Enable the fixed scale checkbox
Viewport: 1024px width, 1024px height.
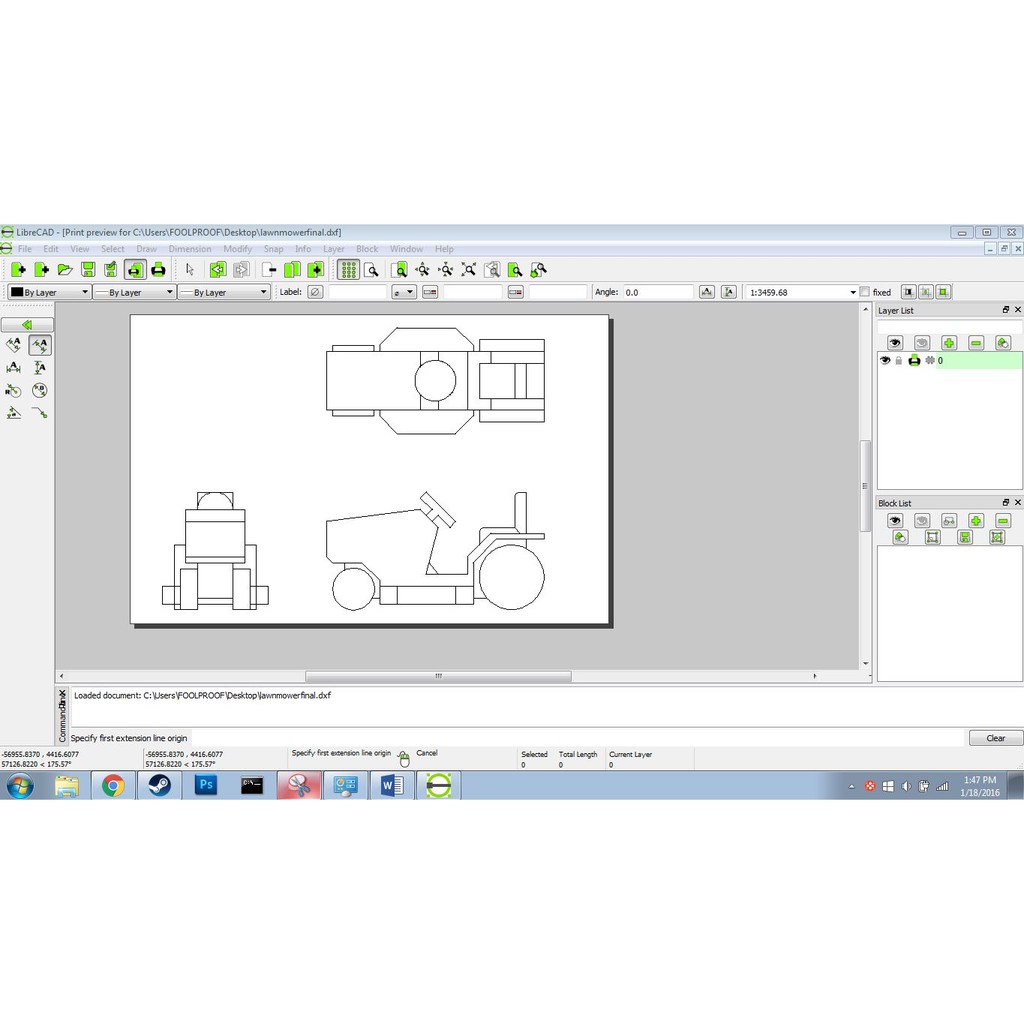(865, 292)
